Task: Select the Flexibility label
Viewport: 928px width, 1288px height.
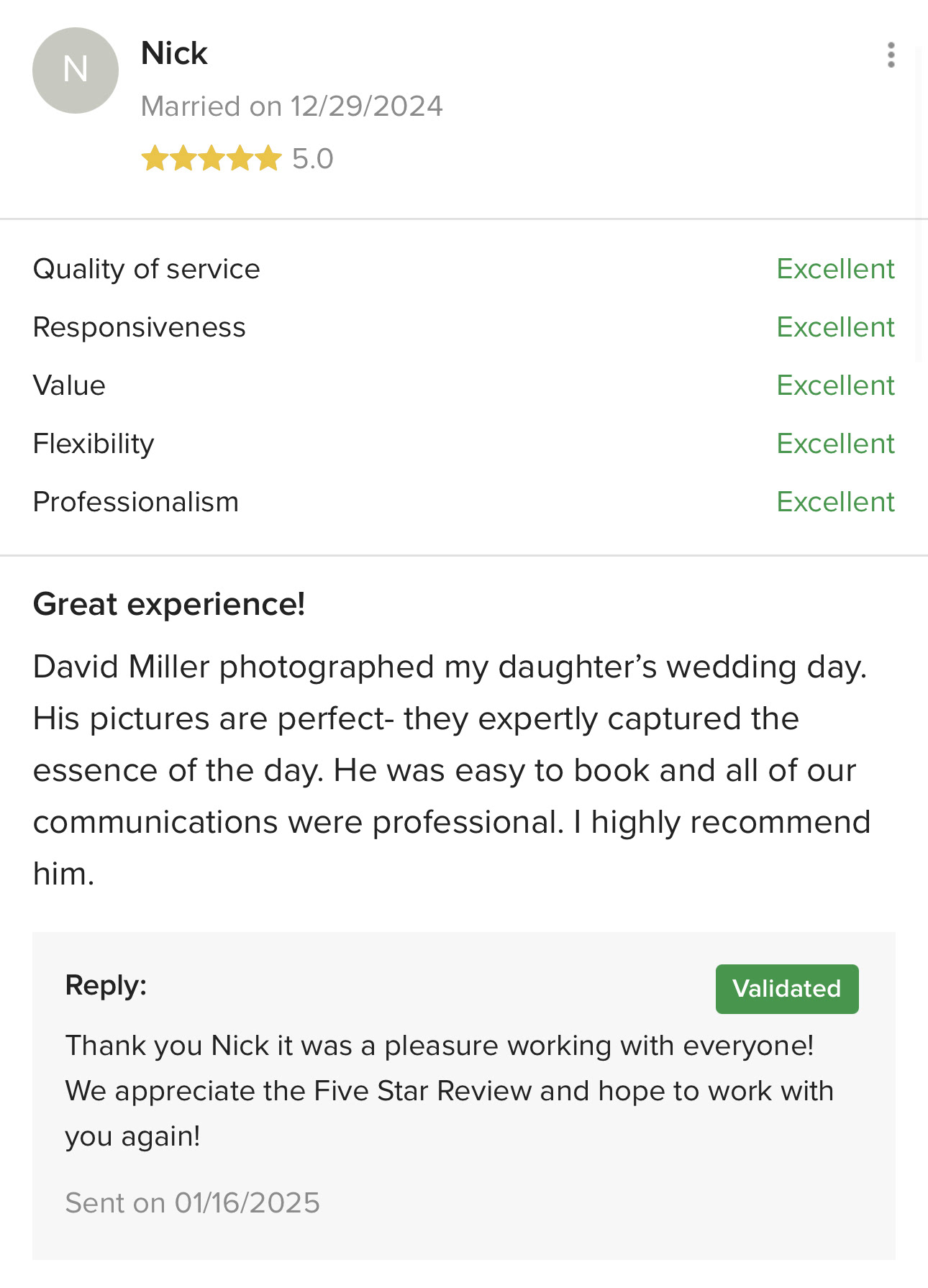Action: tap(94, 444)
